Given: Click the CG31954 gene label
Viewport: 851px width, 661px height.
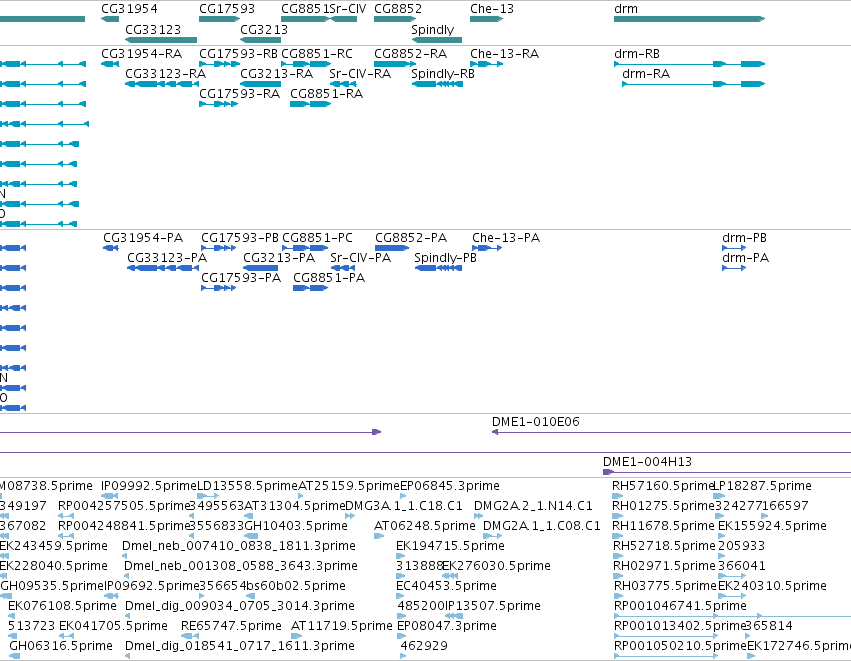Looking at the screenshot, I should [x=129, y=9].
